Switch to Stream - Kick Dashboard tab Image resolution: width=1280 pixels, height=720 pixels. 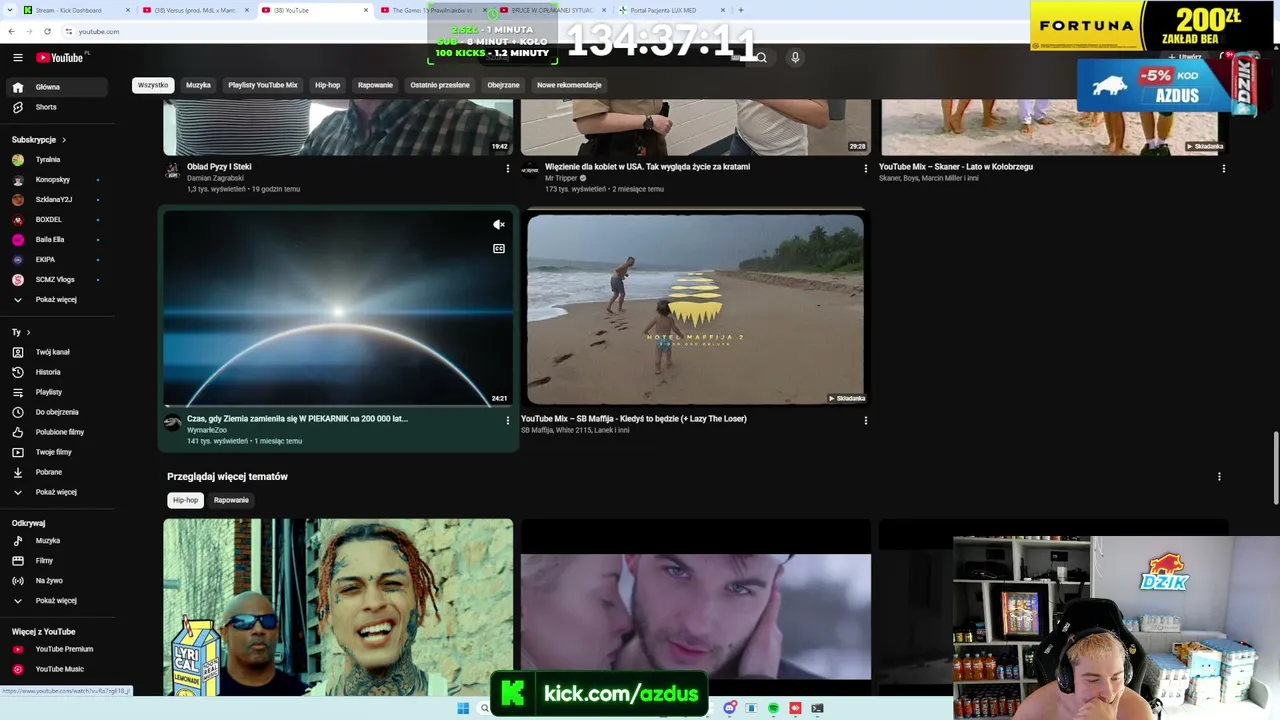[77, 10]
